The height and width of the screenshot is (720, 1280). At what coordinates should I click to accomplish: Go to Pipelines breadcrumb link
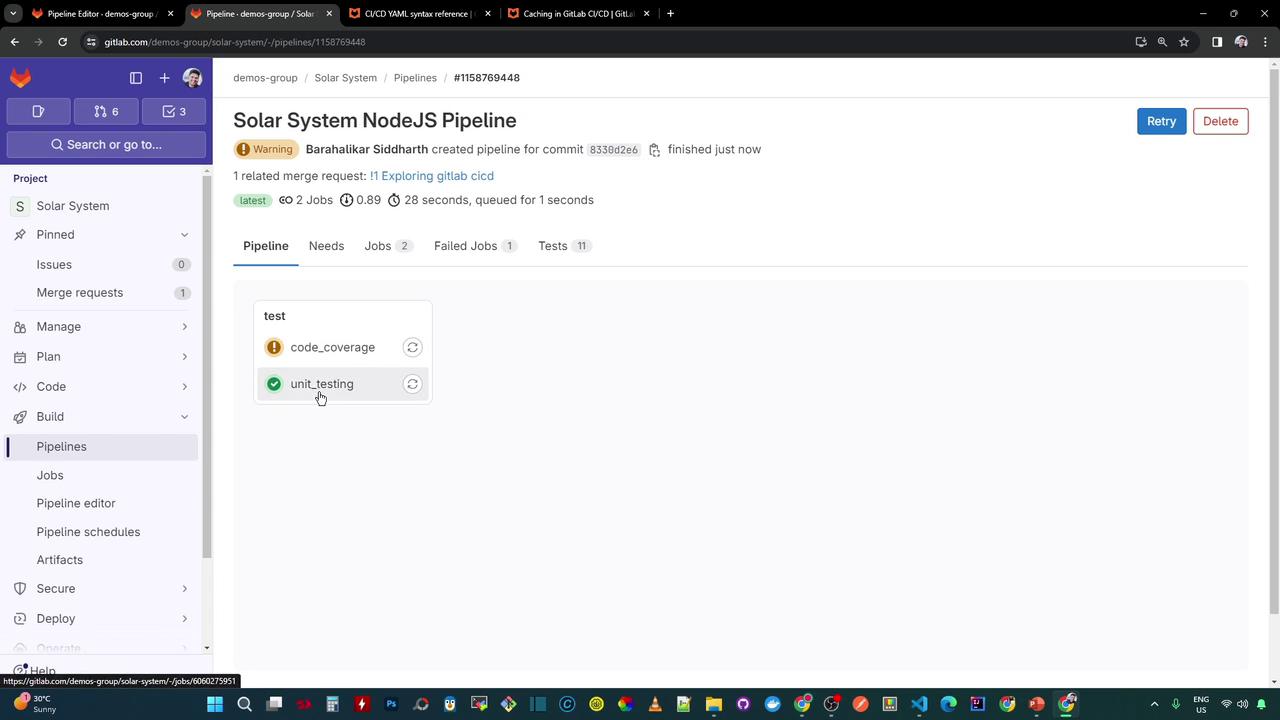tap(415, 78)
